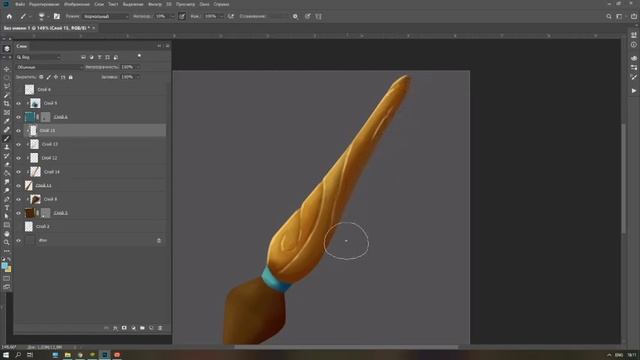This screenshot has height=360, width=640.
Task: Open the Изображение menu
Action: 77,4
